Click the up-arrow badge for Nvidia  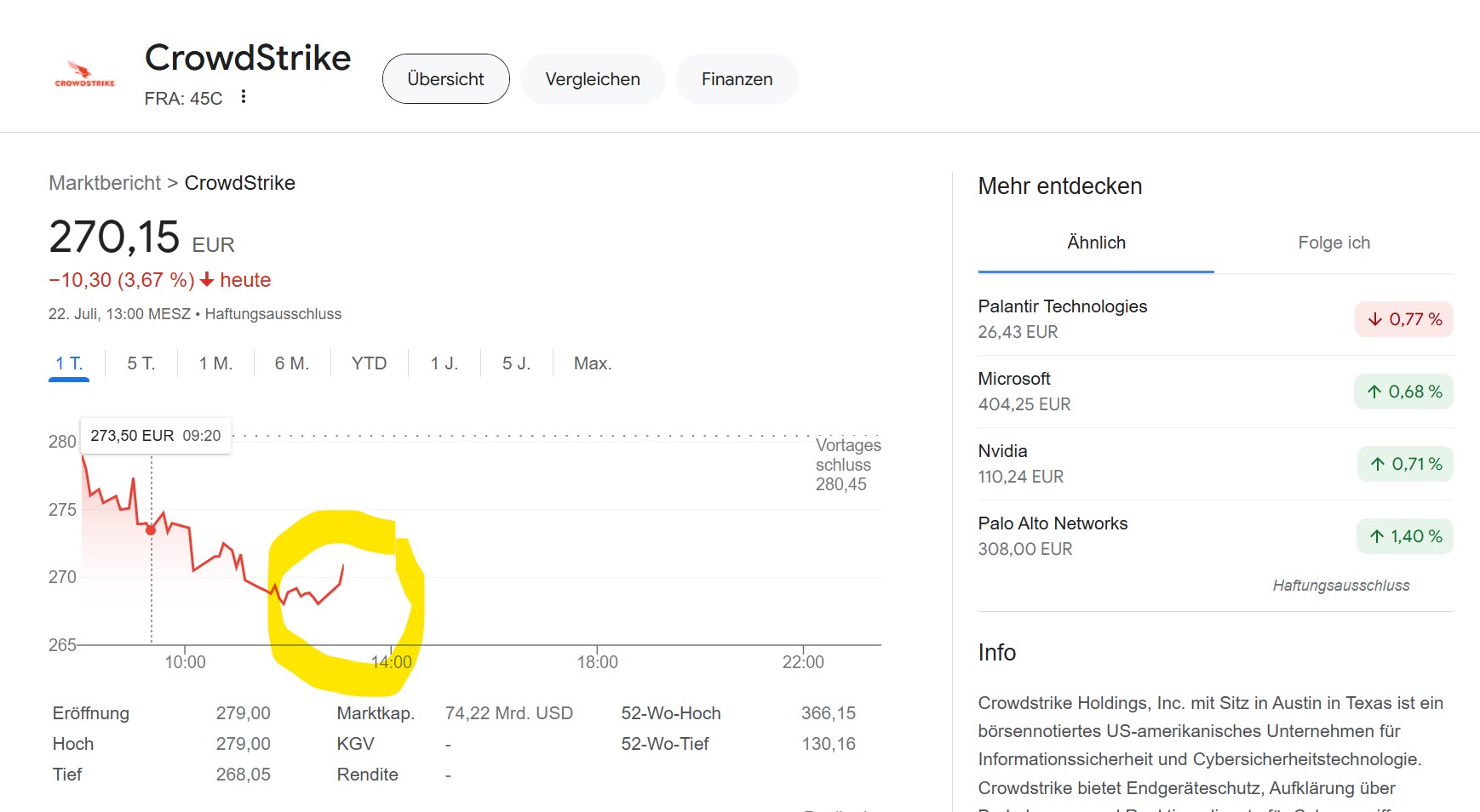pyautogui.click(x=1405, y=464)
